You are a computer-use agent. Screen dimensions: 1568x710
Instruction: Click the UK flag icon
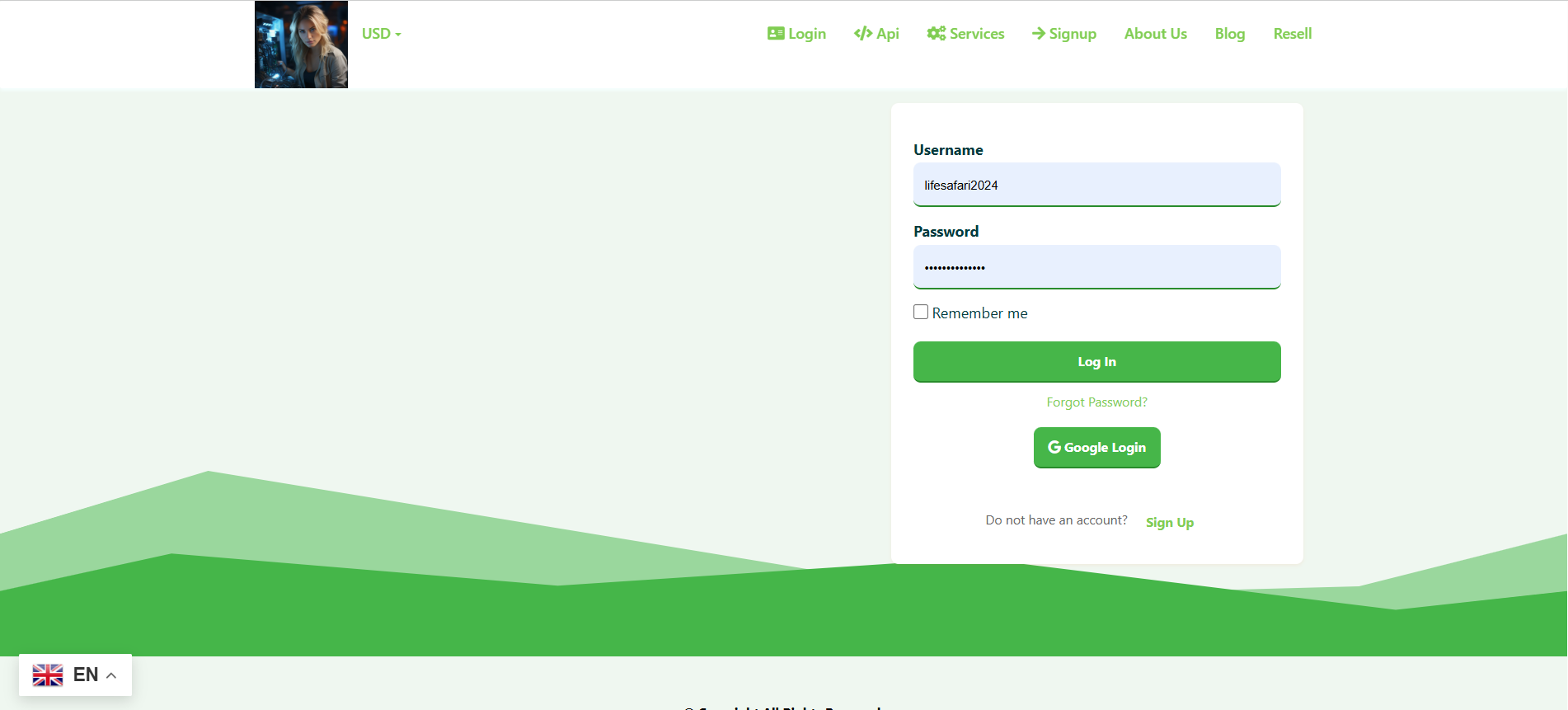click(x=48, y=675)
